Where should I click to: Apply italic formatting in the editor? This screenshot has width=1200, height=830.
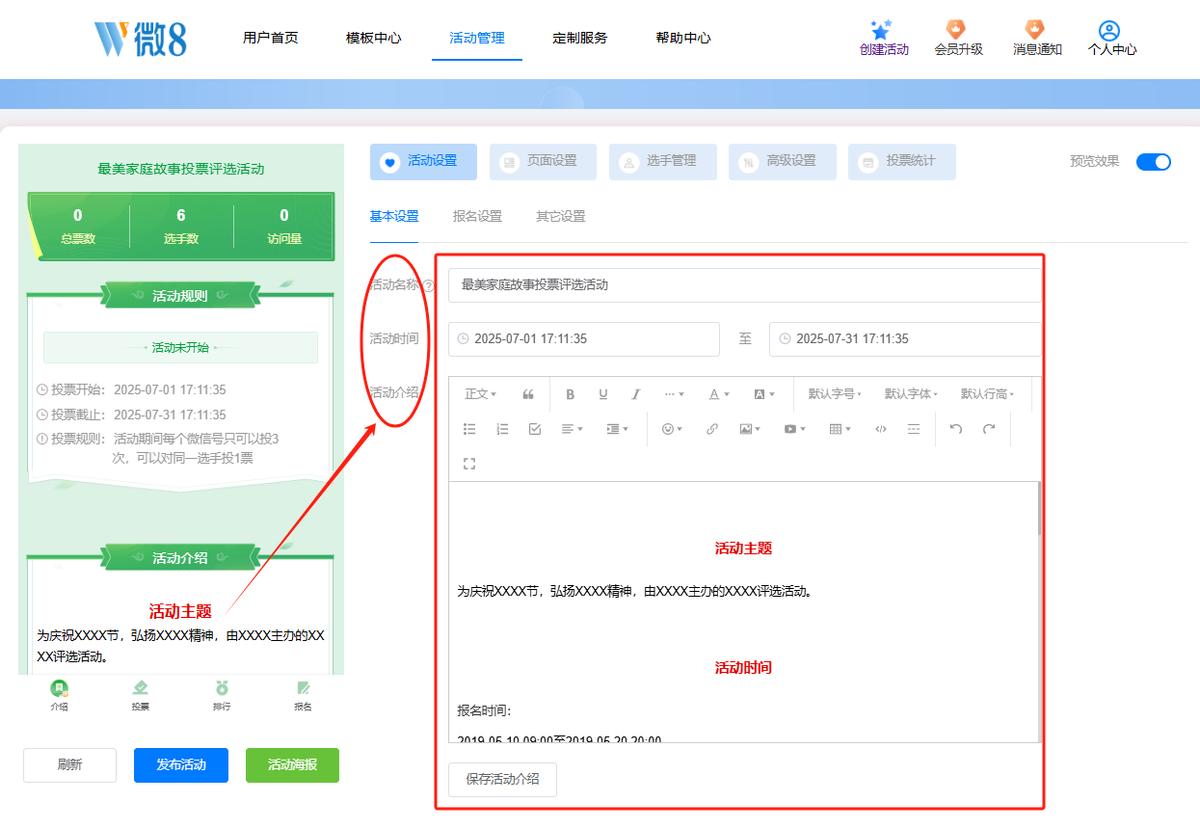click(x=635, y=394)
